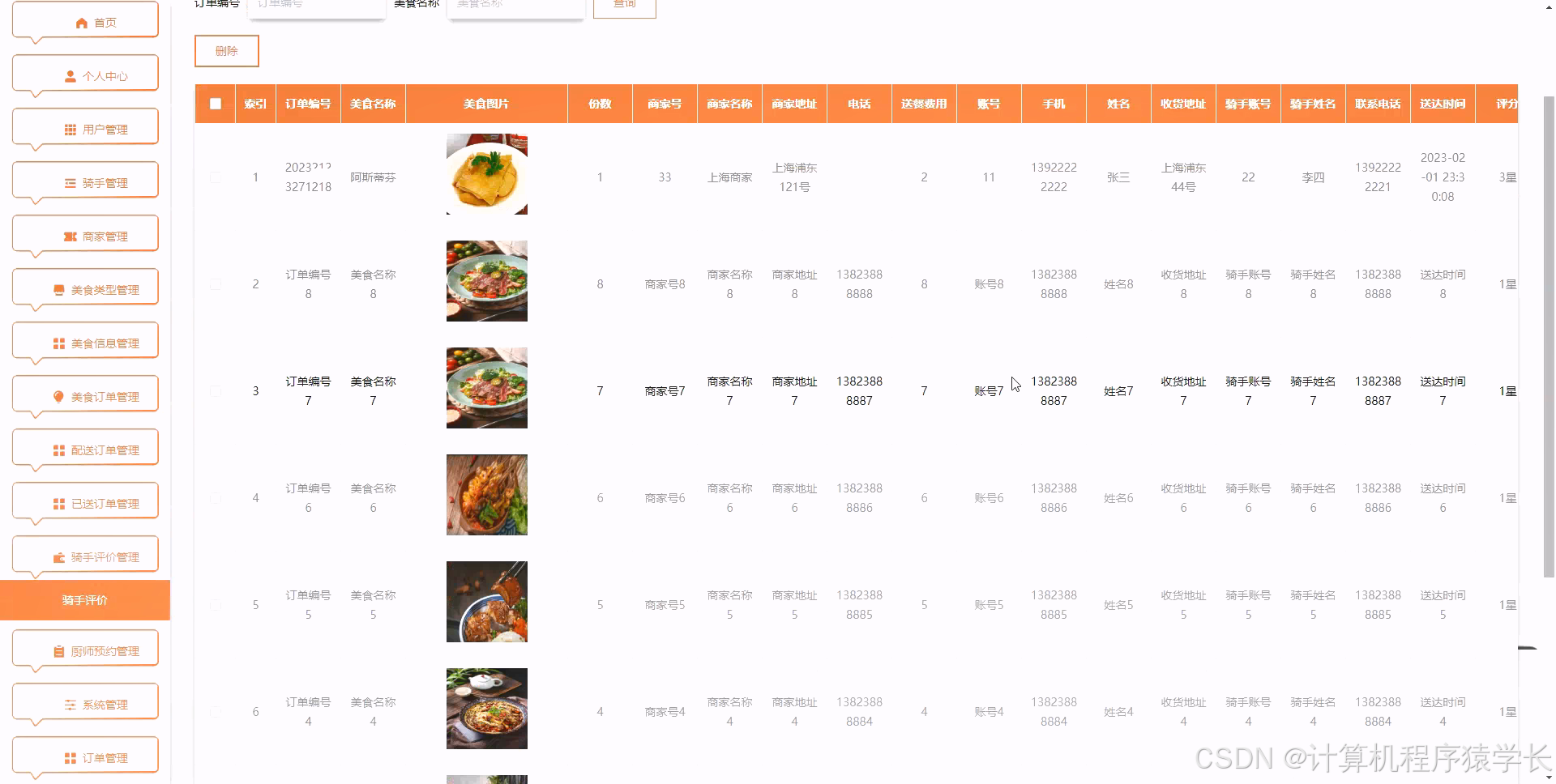Click the 骑手姓名 column header
This screenshot has width=1556, height=784.
1313,104
